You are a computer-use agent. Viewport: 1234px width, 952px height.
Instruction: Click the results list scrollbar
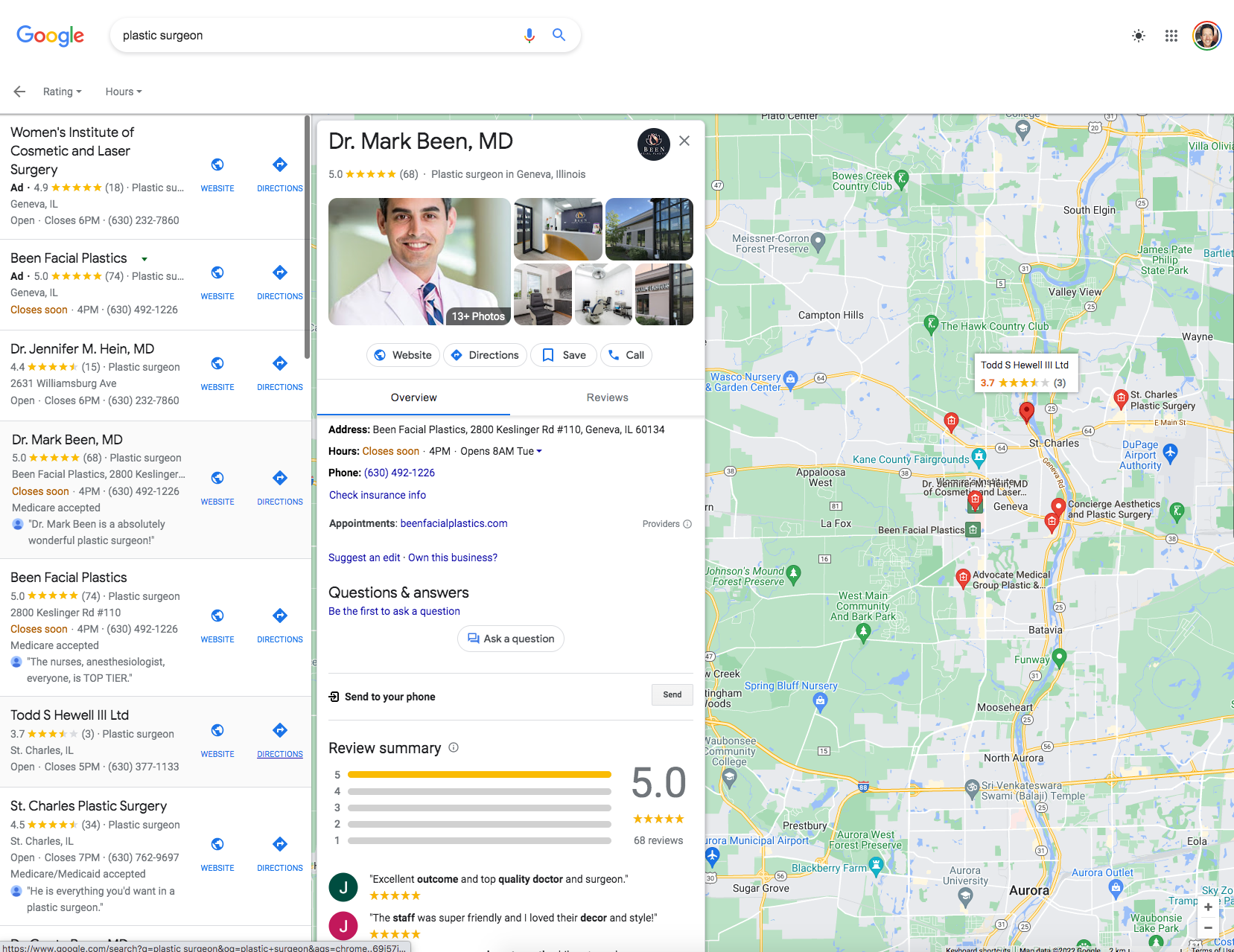click(307, 237)
